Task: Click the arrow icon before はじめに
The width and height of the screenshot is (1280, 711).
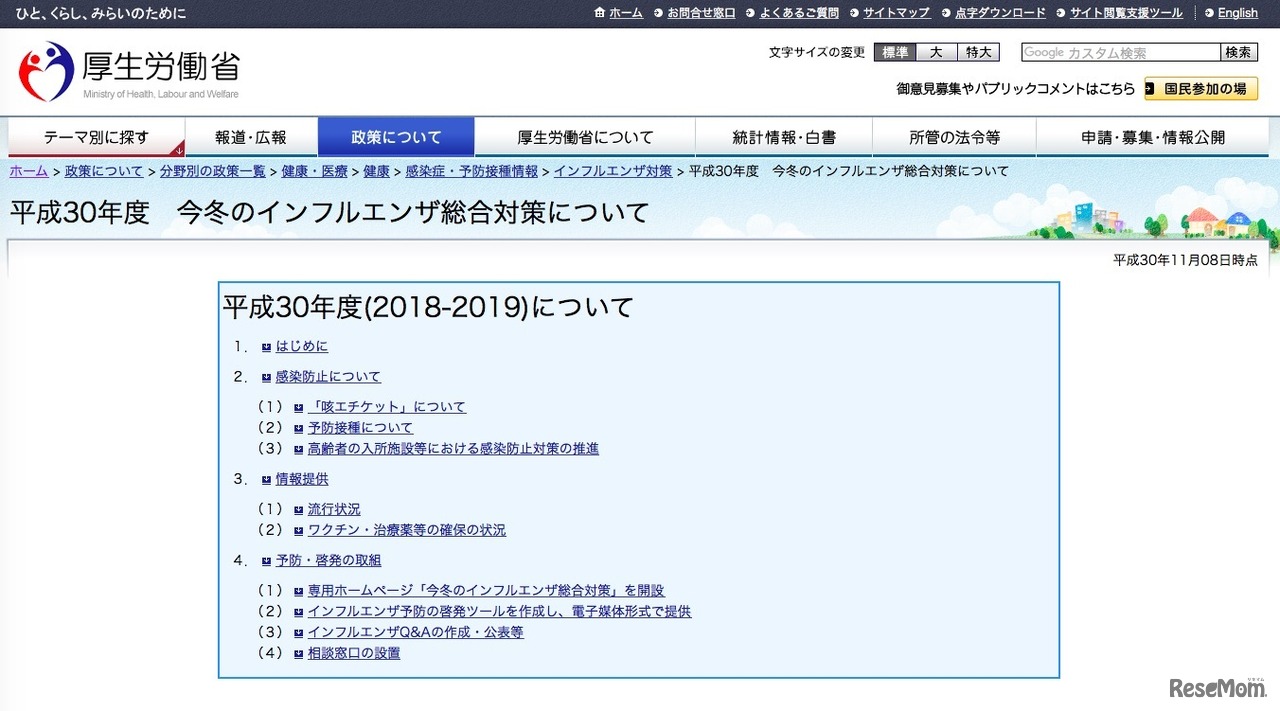Action: [x=266, y=347]
